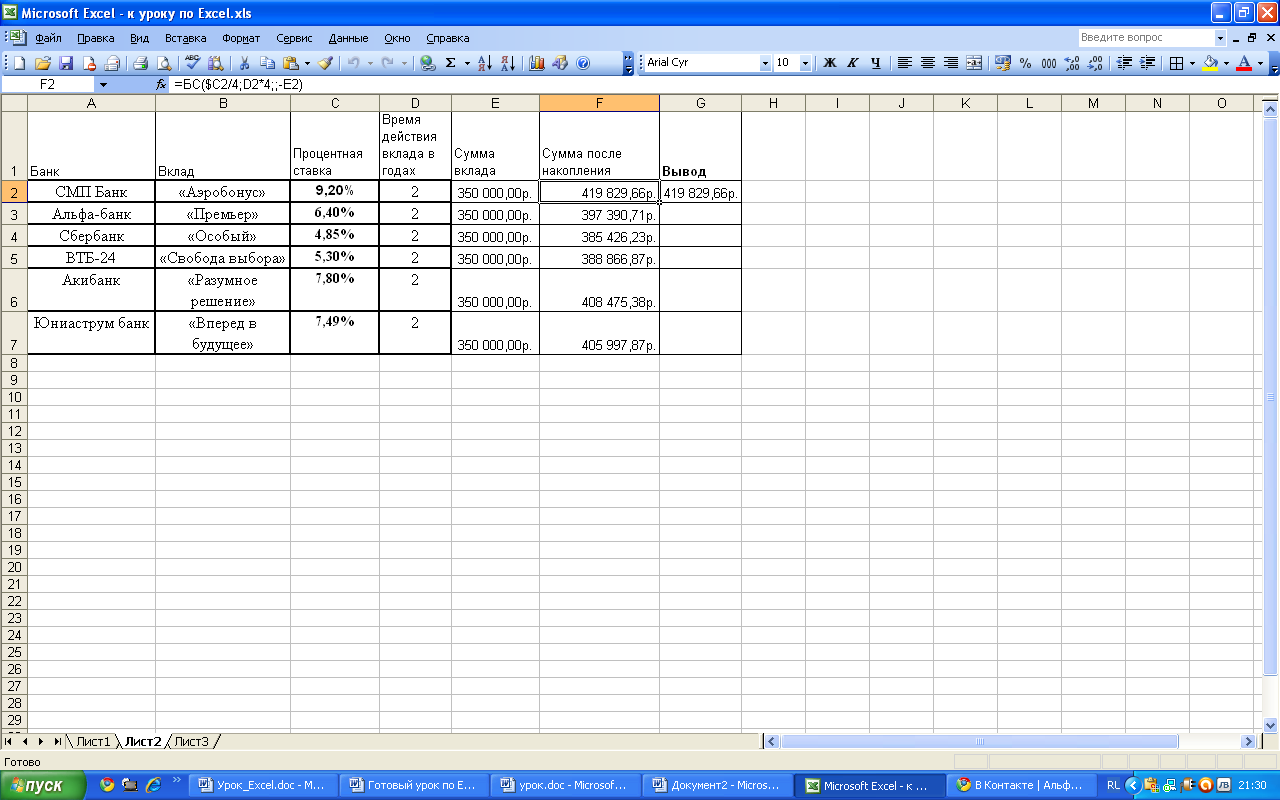Switch to the Лист3 sheet tab
1280x800 pixels.
click(191, 741)
